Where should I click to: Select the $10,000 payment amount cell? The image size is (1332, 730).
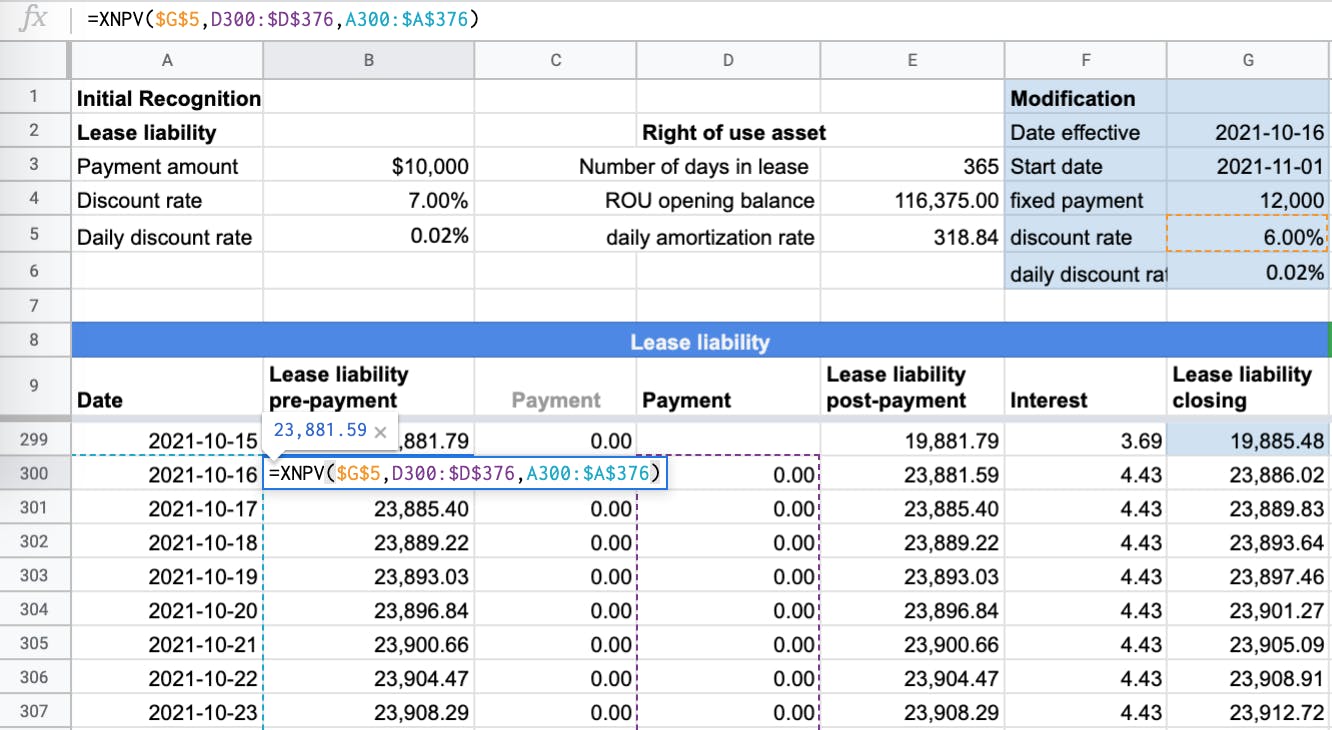368,166
